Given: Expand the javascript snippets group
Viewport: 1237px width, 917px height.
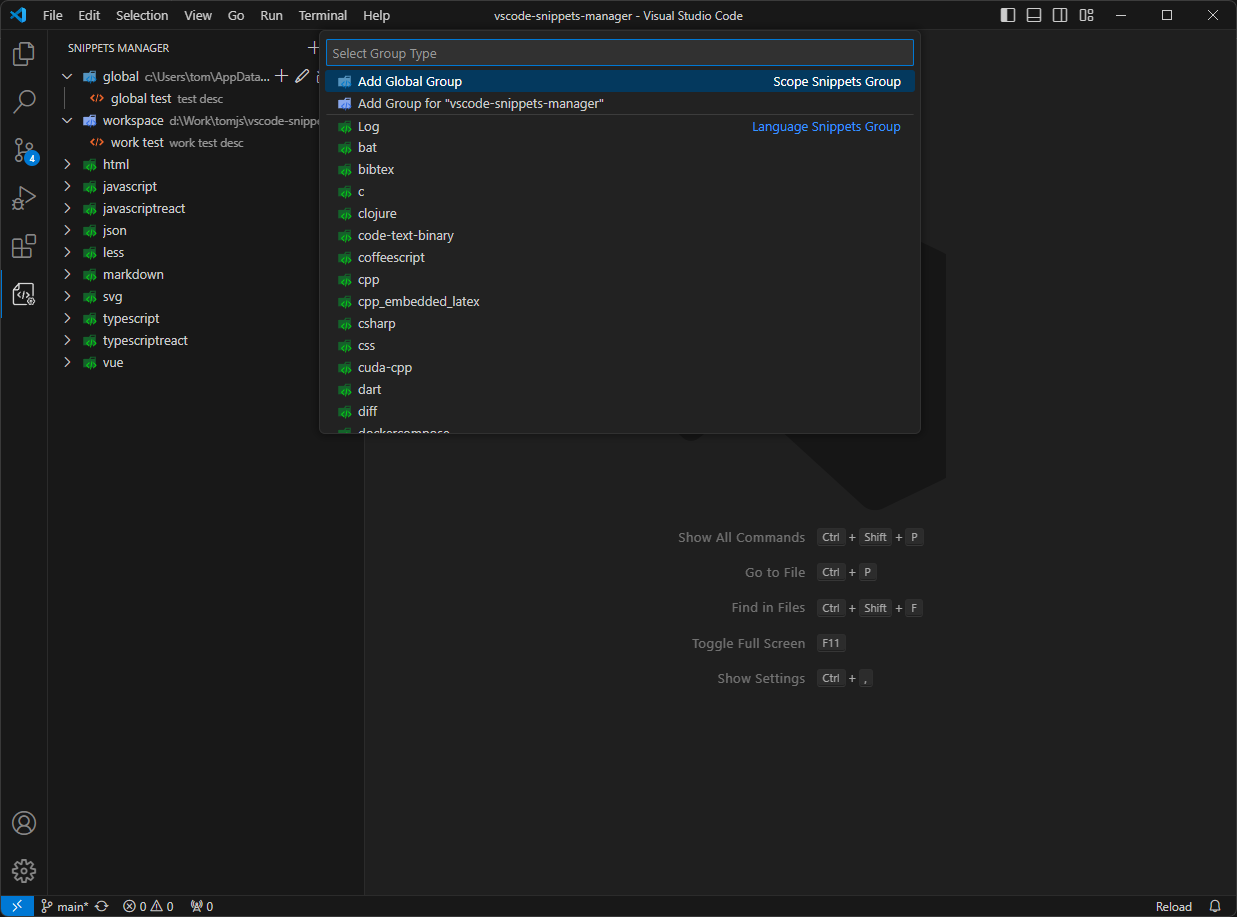Looking at the screenshot, I should (x=68, y=186).
